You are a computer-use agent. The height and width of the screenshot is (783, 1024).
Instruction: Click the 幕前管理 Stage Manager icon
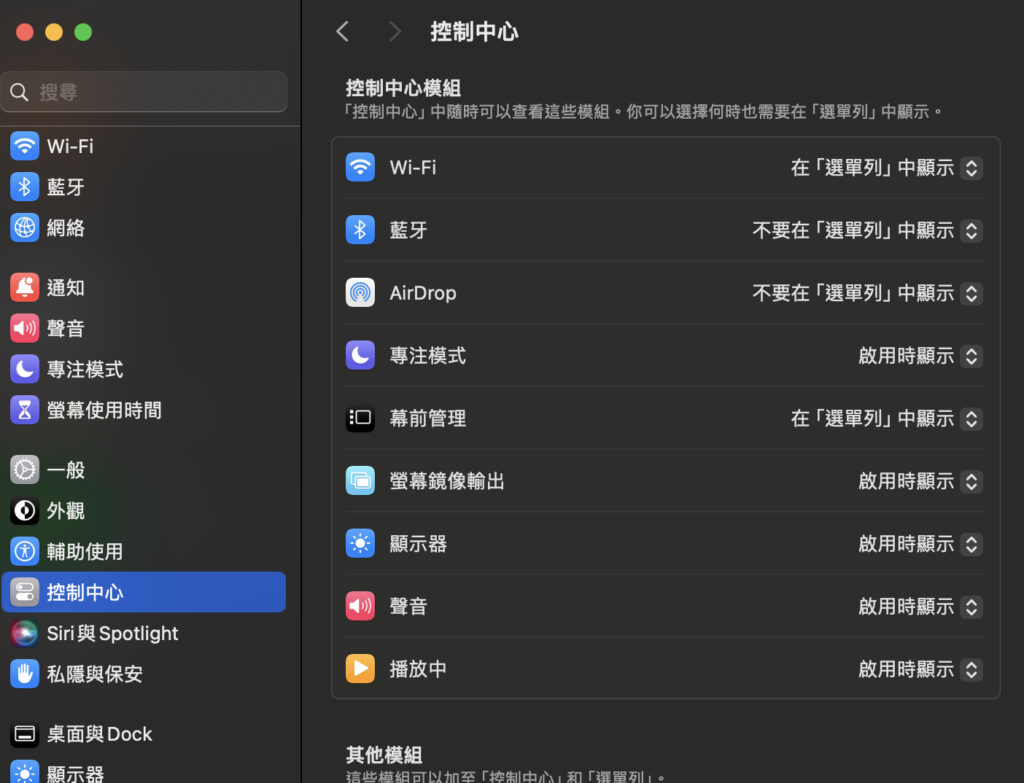coord(360,419)
